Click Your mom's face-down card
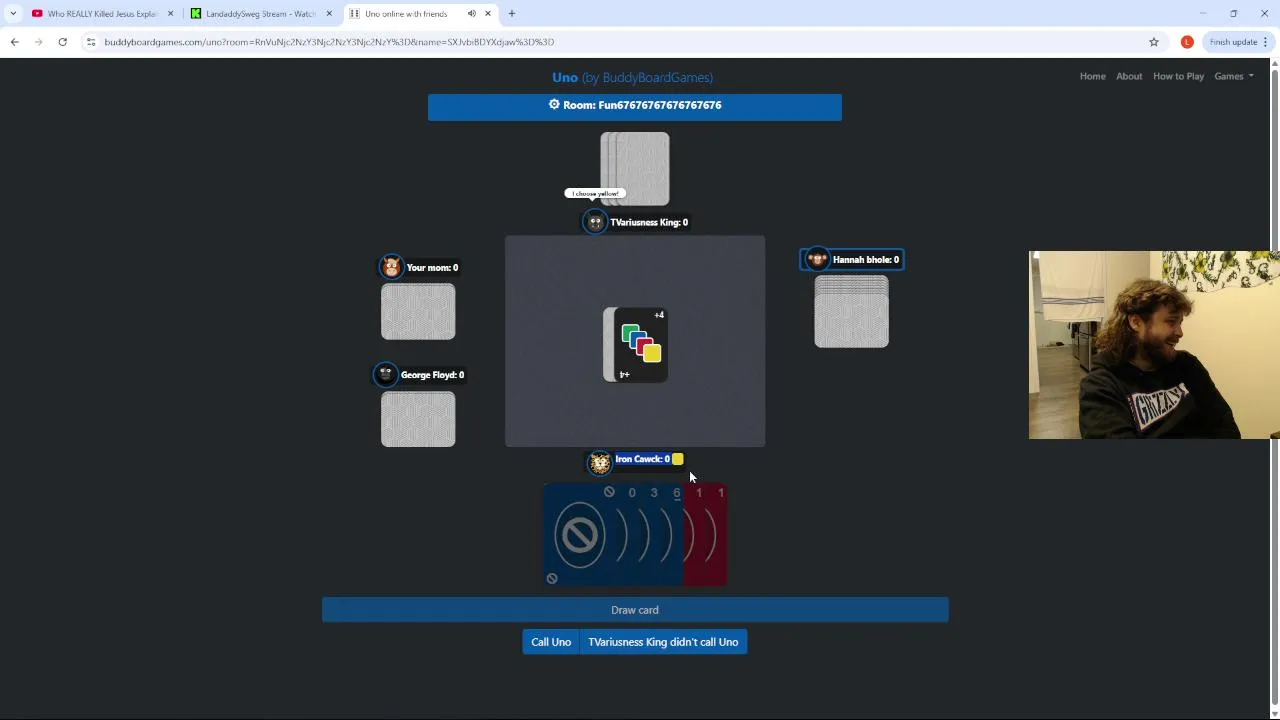 pos(418,312)
